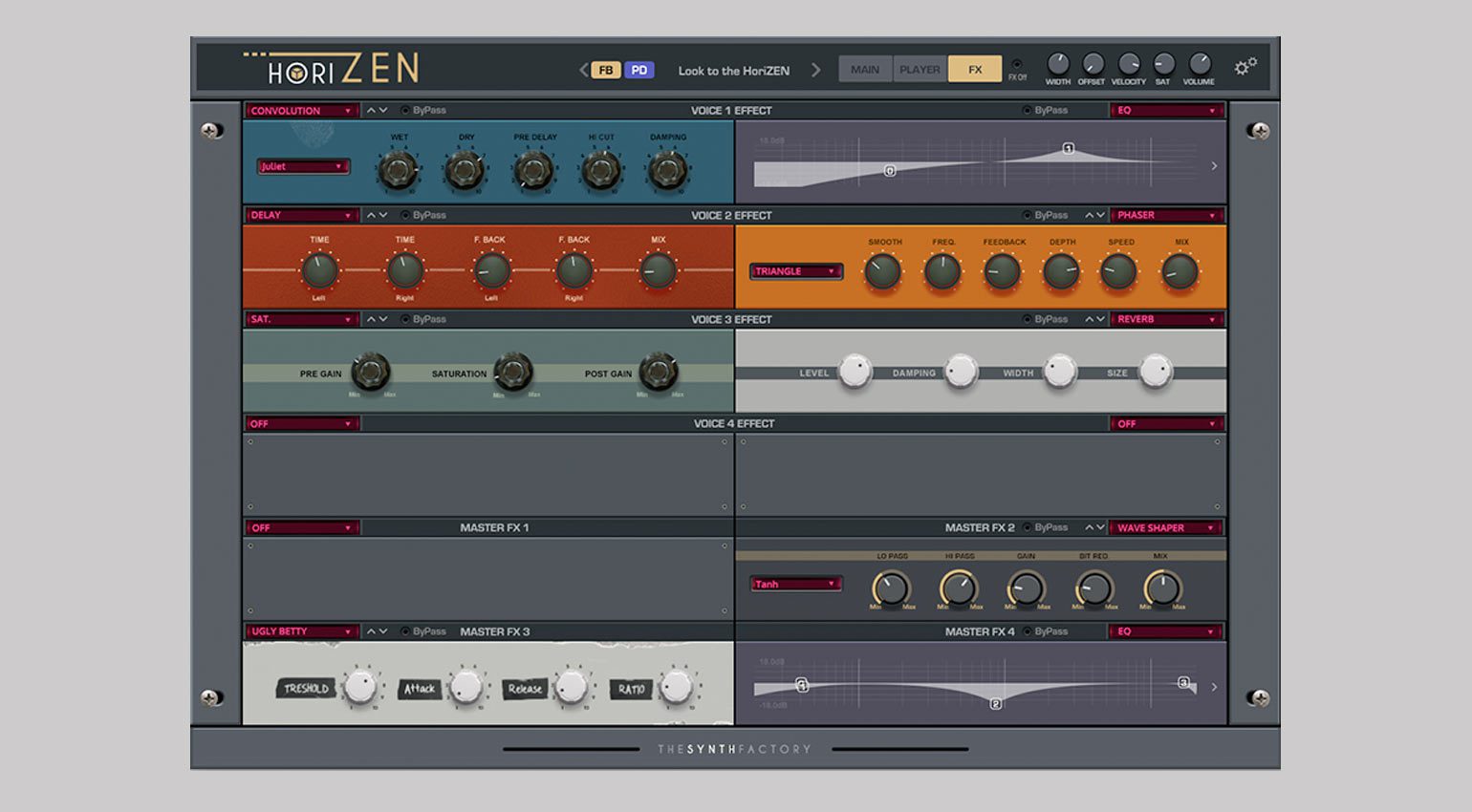
Task: Expand Voice 1 EQ with right chevron
Action: 1214,166
